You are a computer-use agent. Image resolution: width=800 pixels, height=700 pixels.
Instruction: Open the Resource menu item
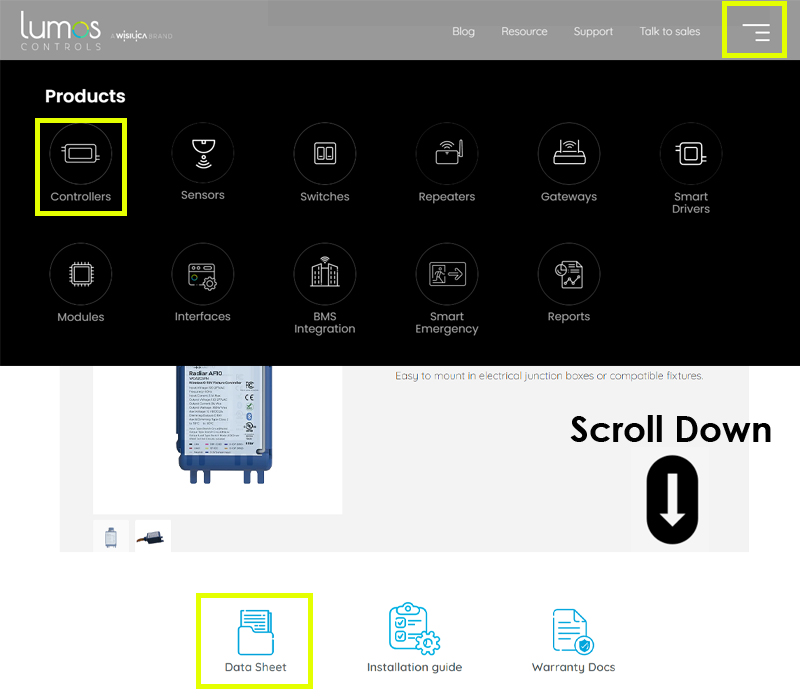pyautogui.click(x=524, y=32)
